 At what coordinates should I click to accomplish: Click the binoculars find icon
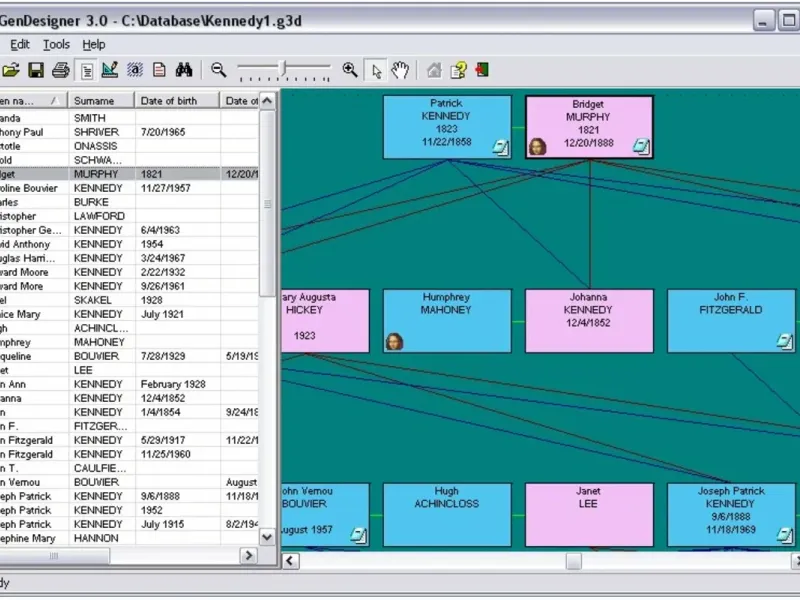click(x=184, y=70)
